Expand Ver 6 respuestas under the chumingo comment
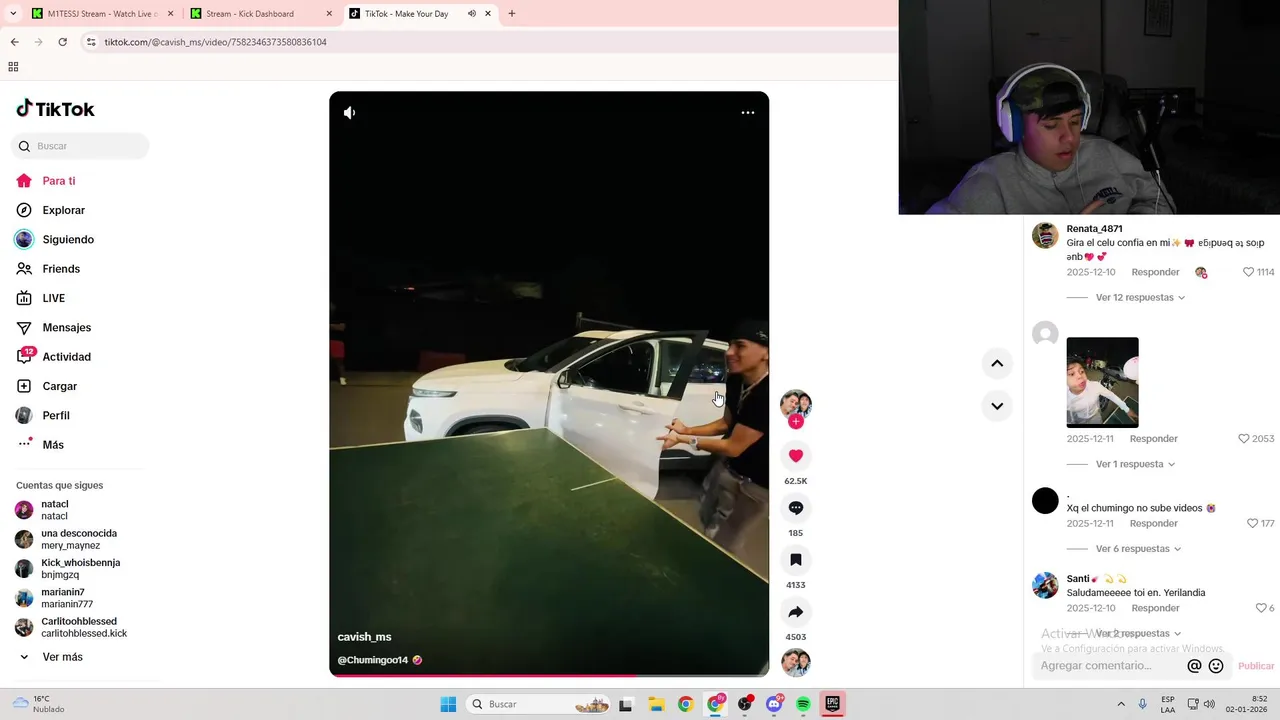1280x720 pixels. (x=1139, y=549)
